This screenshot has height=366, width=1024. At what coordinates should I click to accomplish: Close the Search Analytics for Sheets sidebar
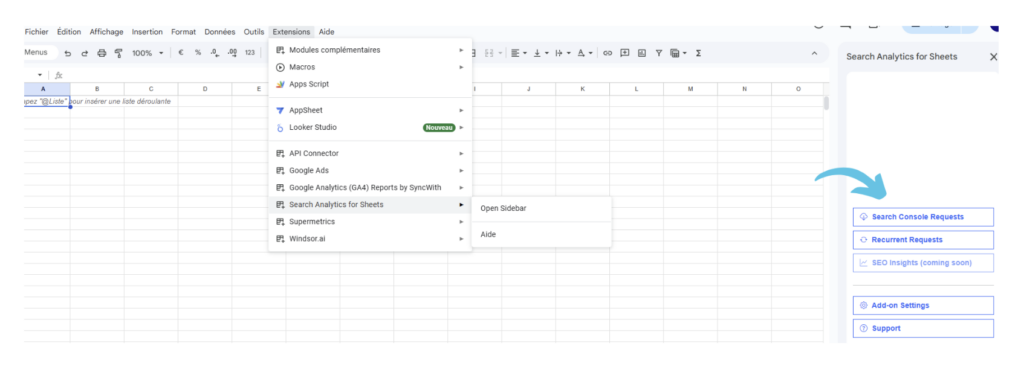pyautogui.click(x=993, y=57)
